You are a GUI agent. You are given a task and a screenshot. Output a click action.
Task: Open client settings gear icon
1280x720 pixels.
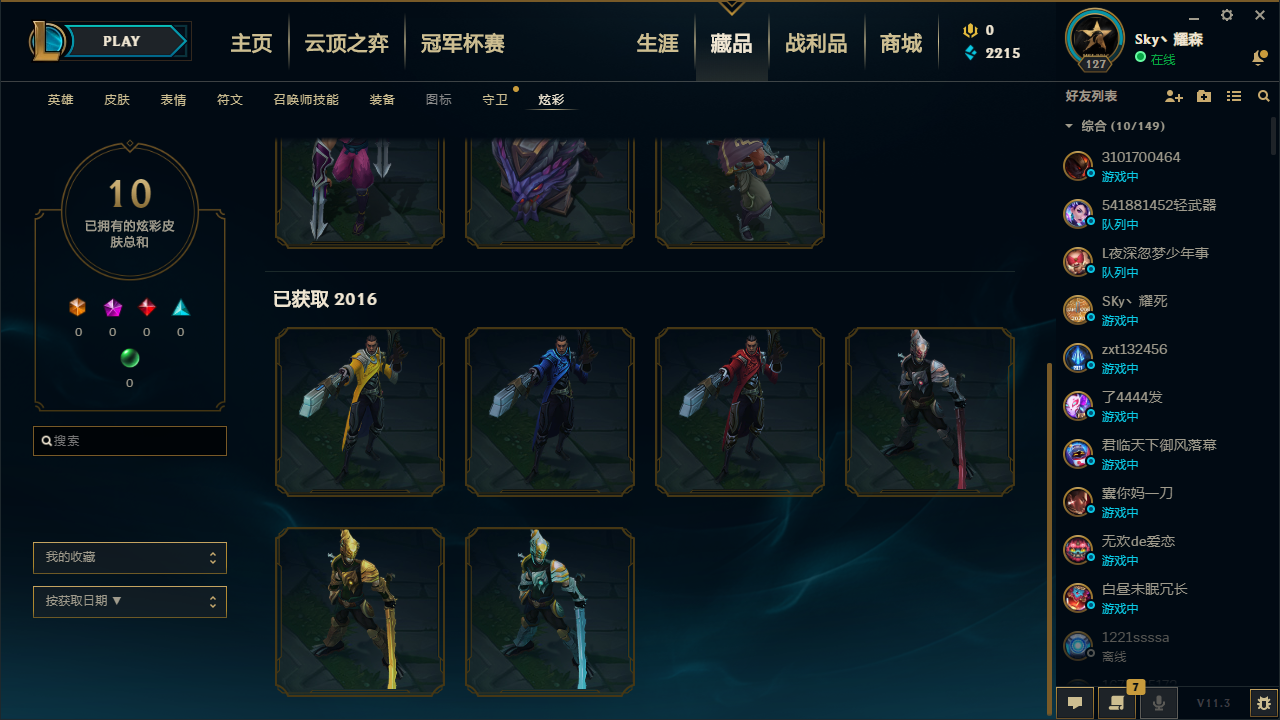tap(1227, 15)
